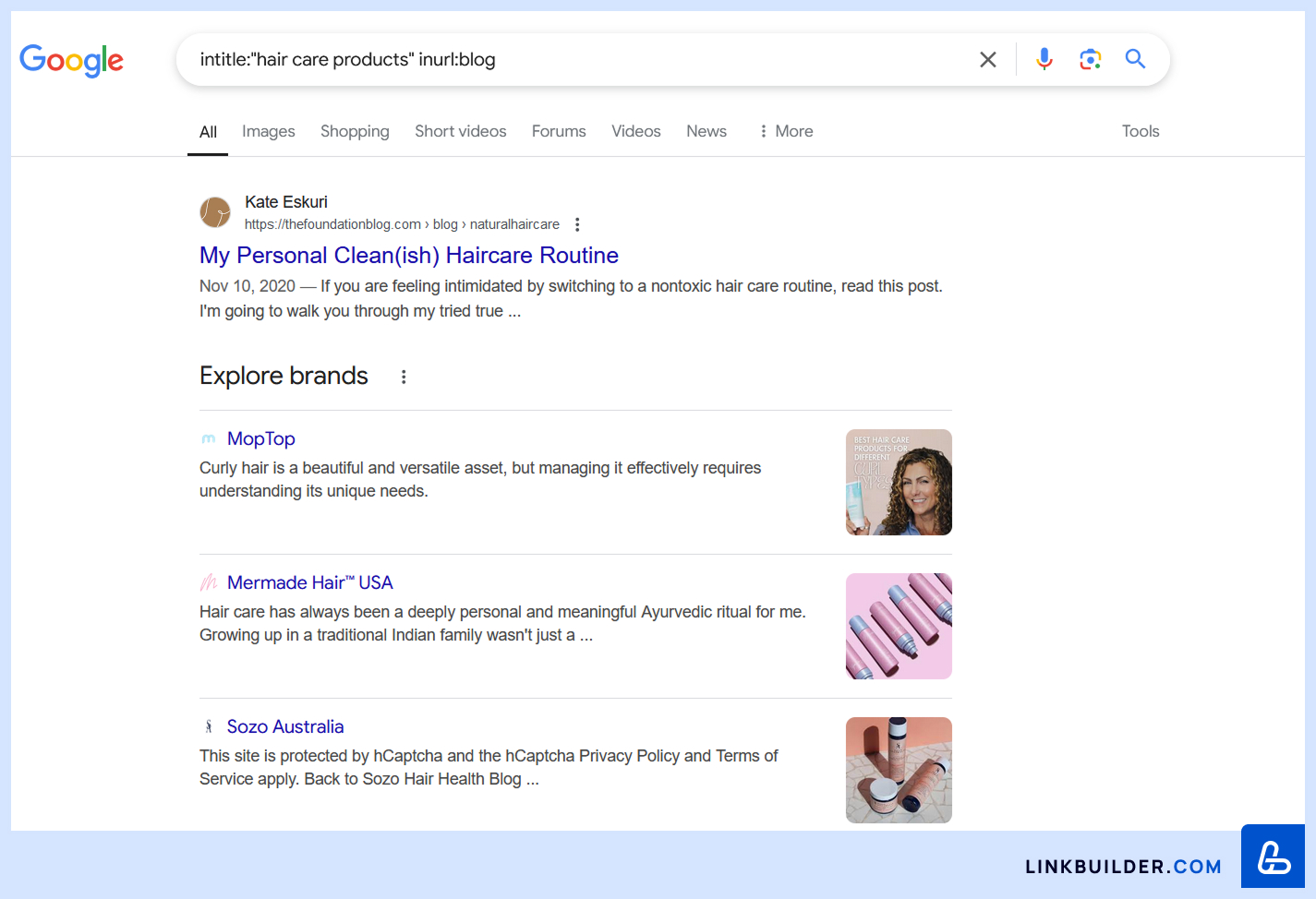Viewport: 1316px width, 899px height.
Task: Open the News tab
Action: tap(706, 131)
